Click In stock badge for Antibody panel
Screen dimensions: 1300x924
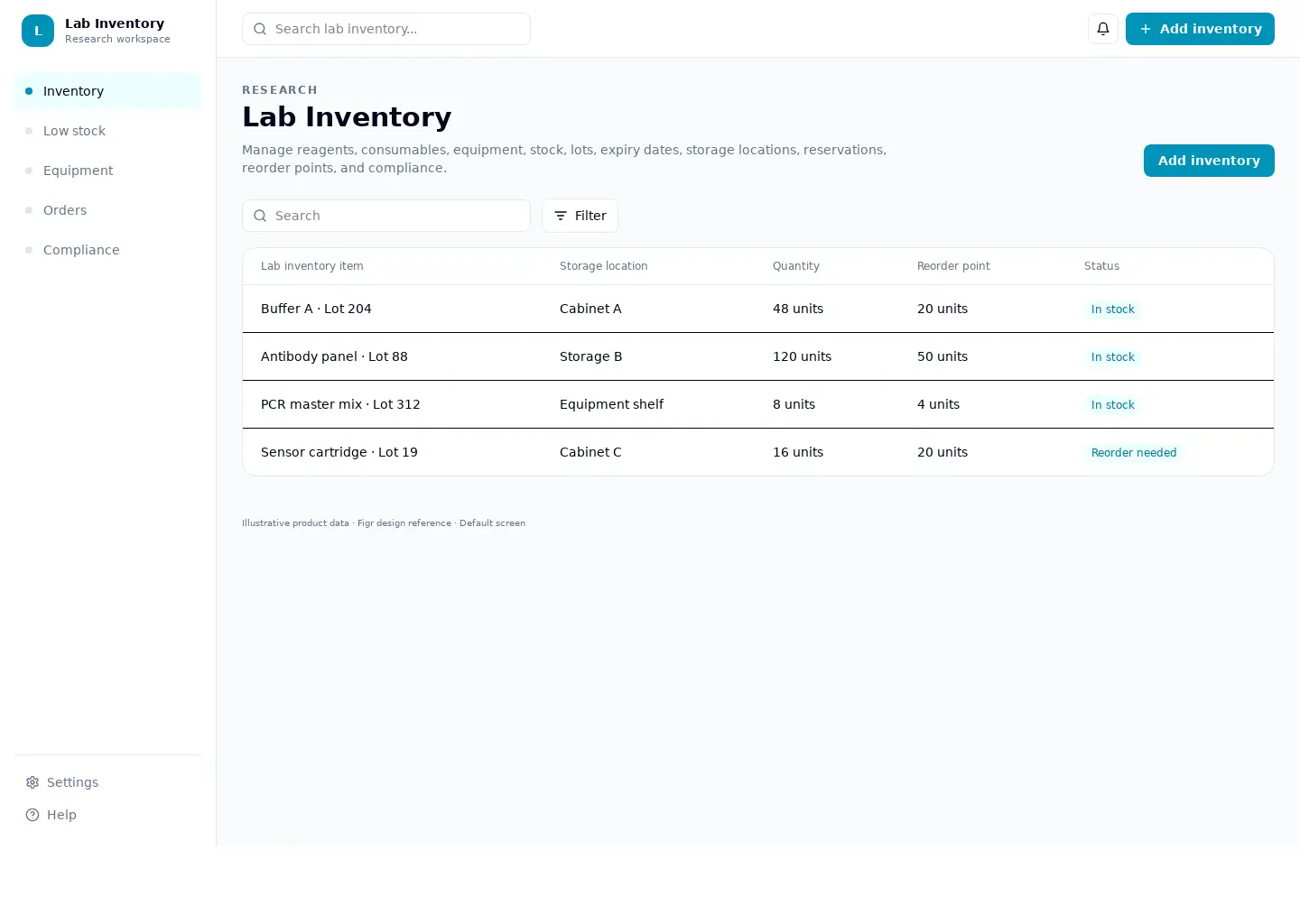[1112, 357]
